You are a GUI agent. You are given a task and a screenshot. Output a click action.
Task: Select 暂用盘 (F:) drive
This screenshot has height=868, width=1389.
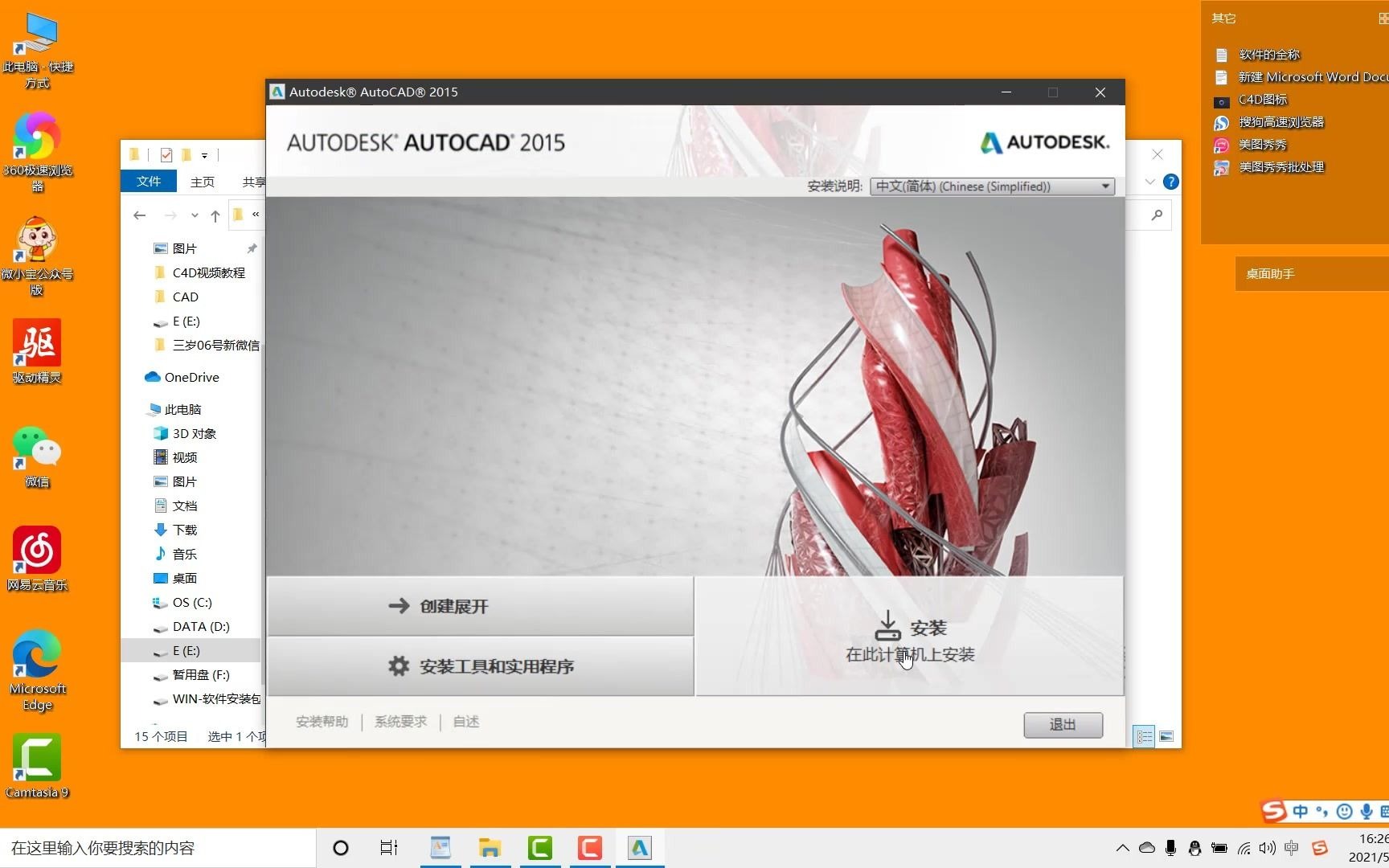(200, 675)
